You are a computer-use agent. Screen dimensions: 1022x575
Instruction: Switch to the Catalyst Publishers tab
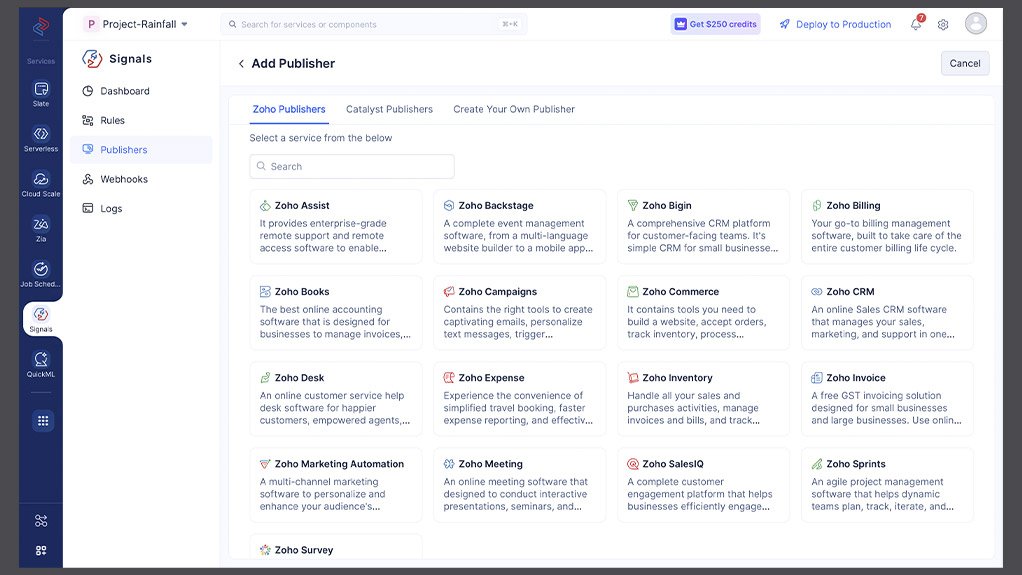[x=389, y=109]
